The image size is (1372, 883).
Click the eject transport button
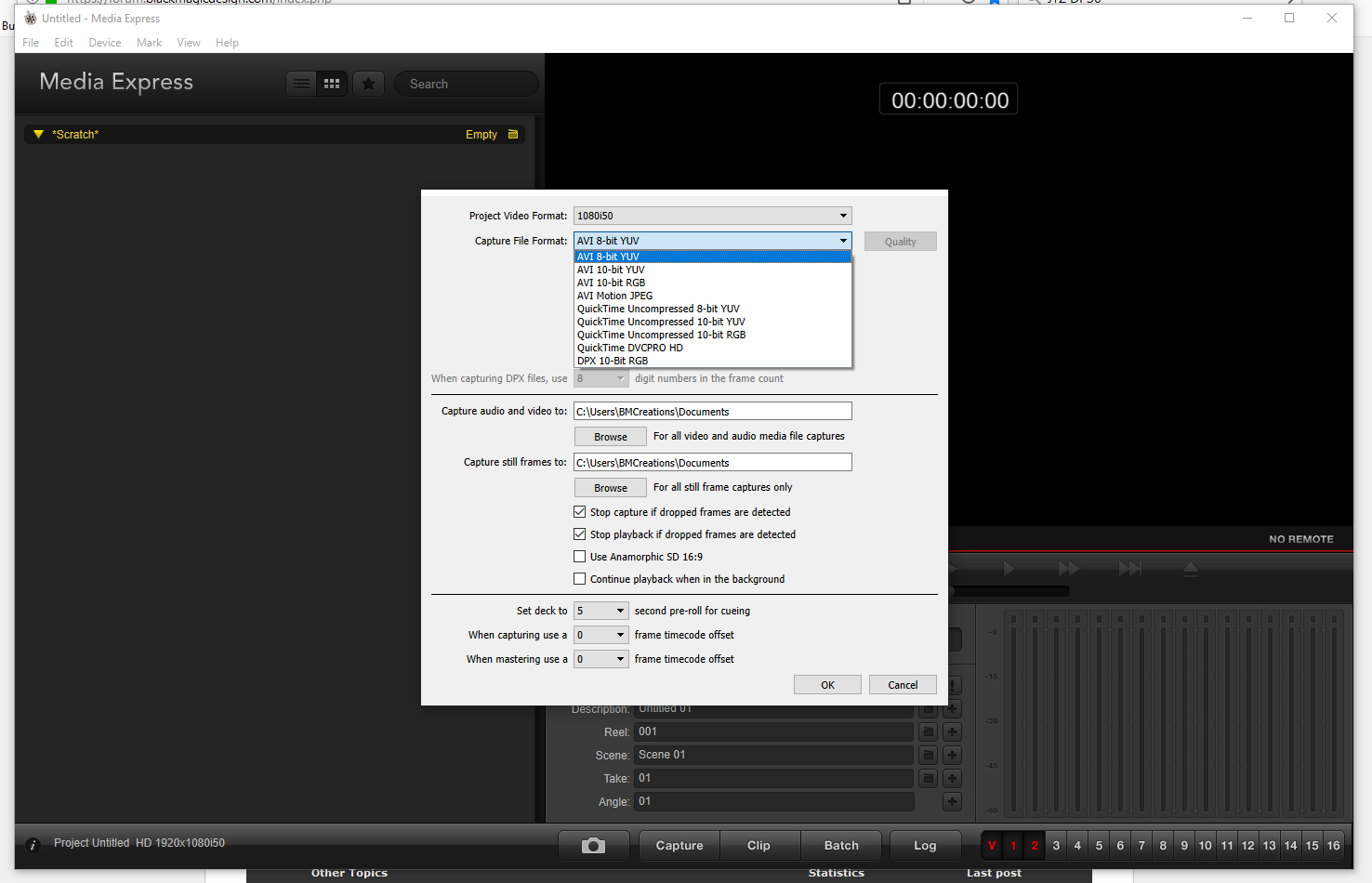click(x=1191, y=568)
